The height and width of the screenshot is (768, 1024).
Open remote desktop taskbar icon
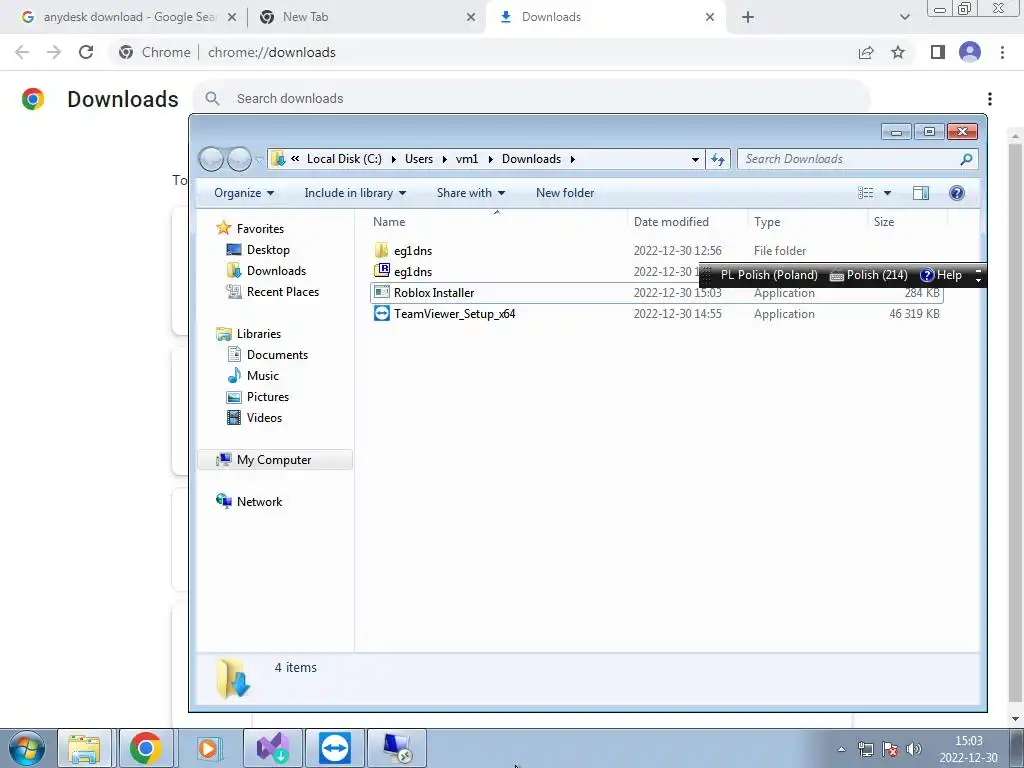(x=397, y=748)
